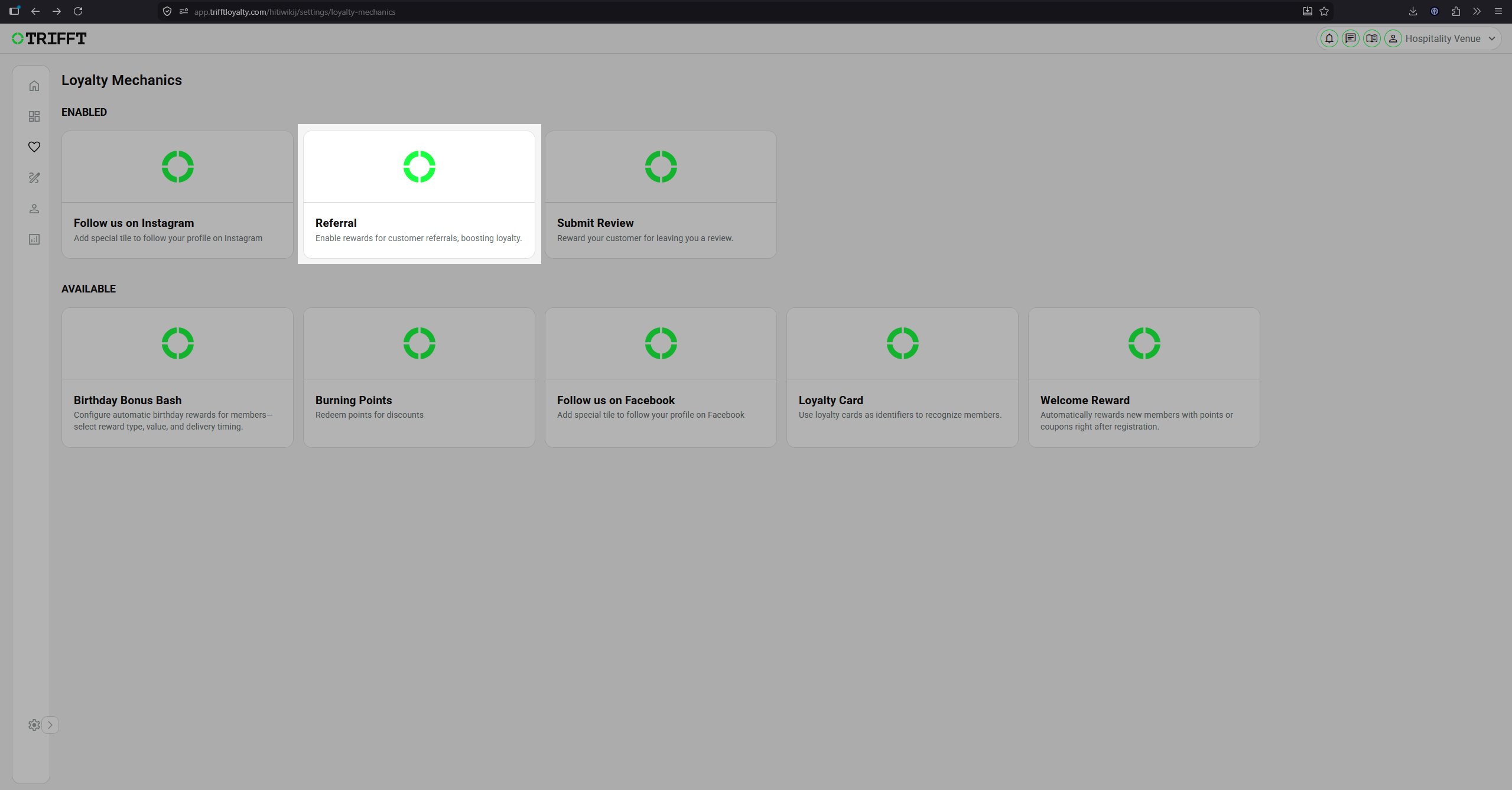1512x790 pixels.
Task: Expand the sidebar with the chevron arrow
Action: pyautogui.click(x=50, y=725)
